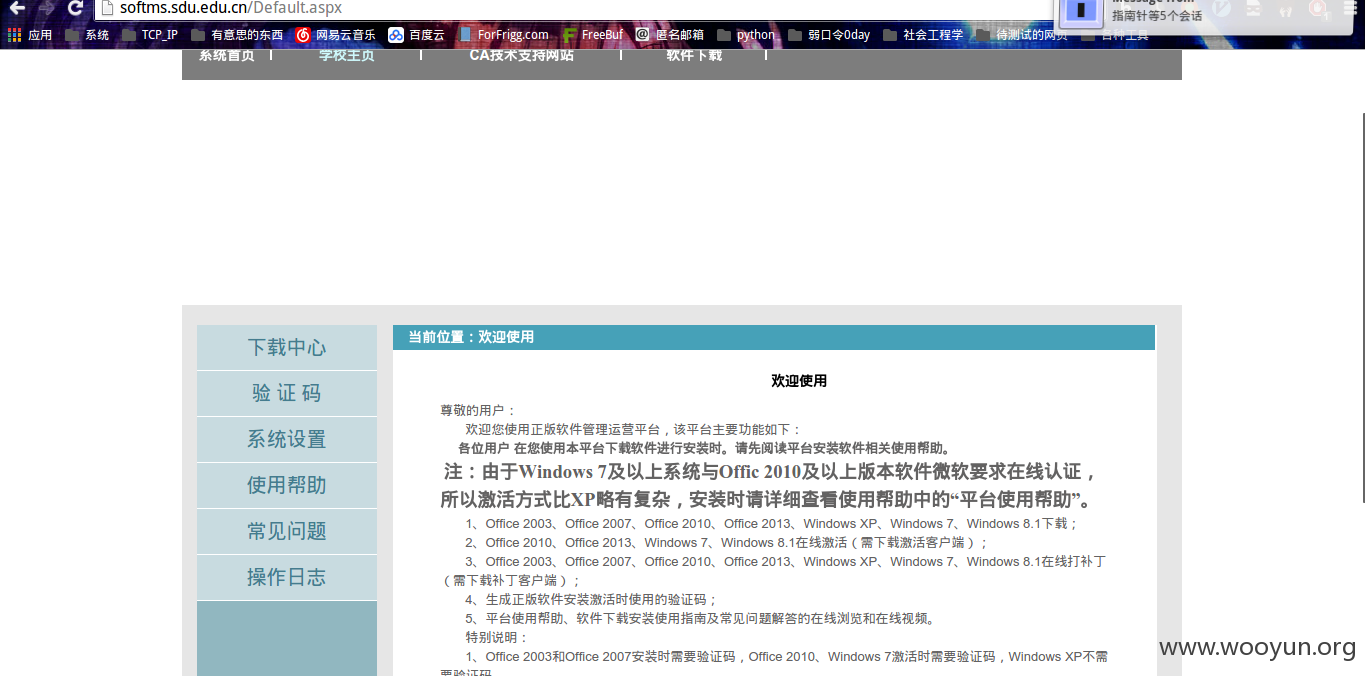Open the 常见问题 sidebar section

click(287, 531)
